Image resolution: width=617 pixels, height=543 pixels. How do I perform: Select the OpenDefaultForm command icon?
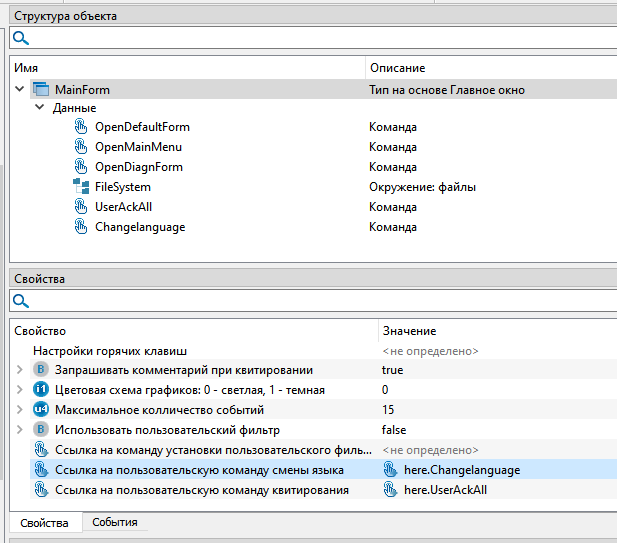(81, 127)
